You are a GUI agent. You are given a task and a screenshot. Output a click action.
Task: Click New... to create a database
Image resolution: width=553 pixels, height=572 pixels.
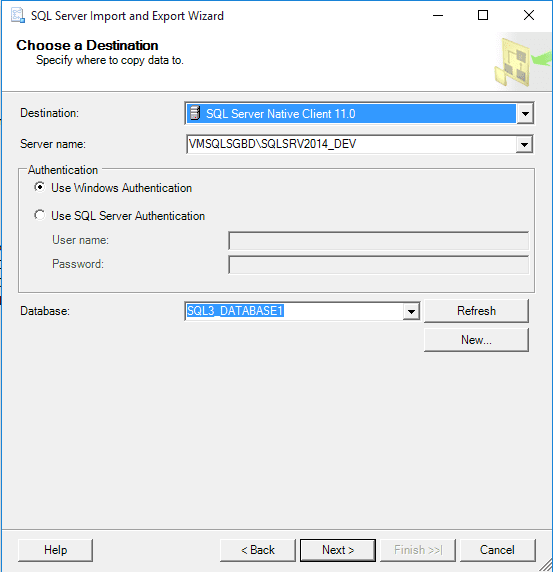click(476, 340)
